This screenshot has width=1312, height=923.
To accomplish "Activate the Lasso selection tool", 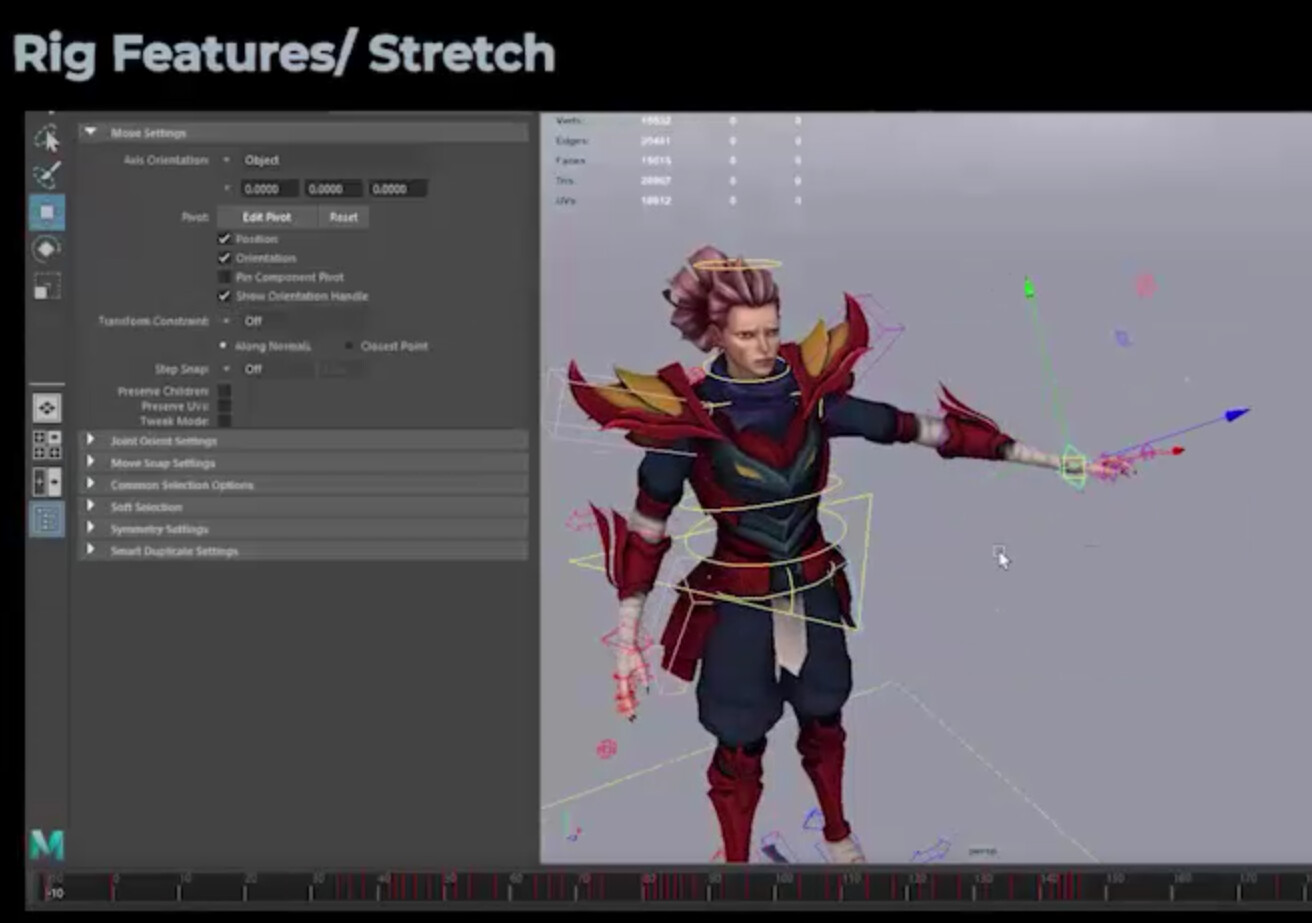I will click(45, 176).
